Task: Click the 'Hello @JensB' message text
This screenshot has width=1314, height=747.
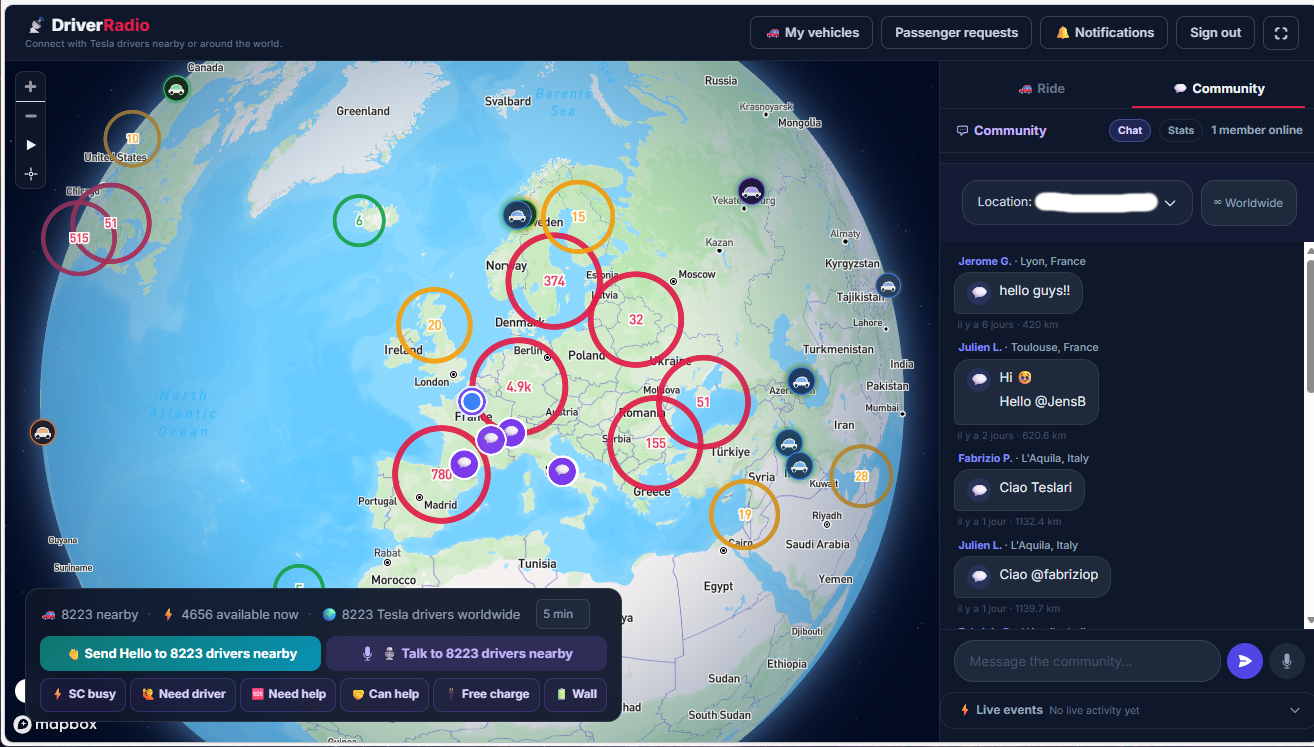Action: coord(1042,402)
